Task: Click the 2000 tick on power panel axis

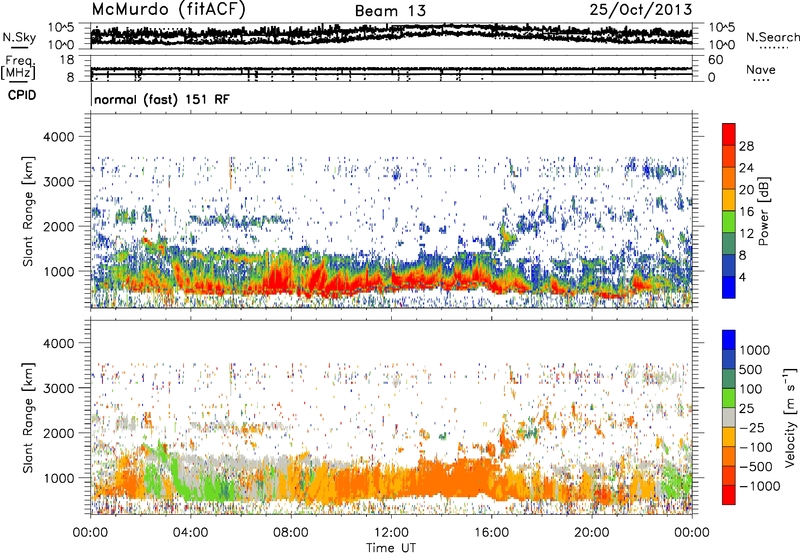Action: click(58, 226)
